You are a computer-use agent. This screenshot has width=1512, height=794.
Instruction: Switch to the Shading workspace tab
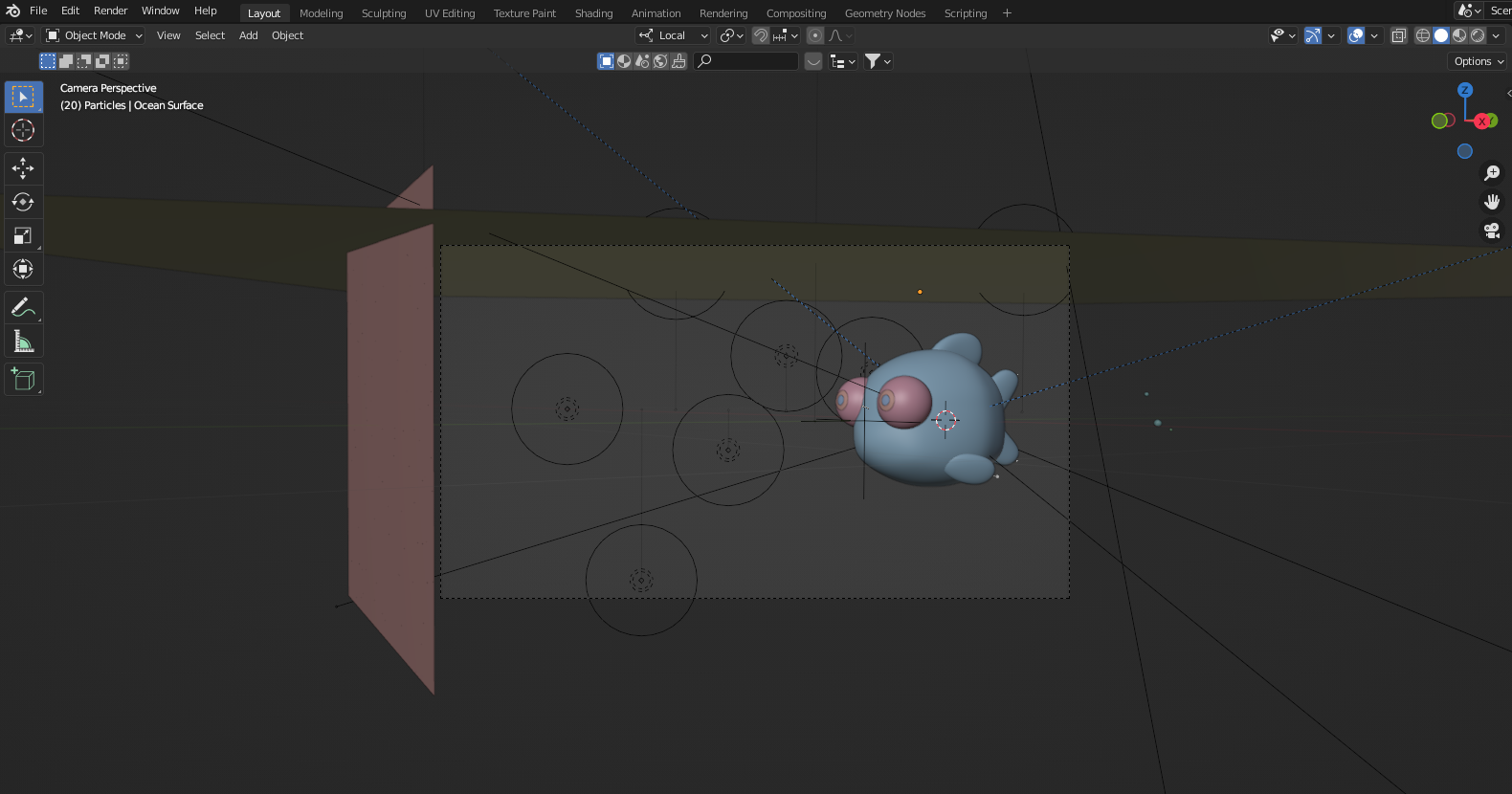[x=593, y=13]
